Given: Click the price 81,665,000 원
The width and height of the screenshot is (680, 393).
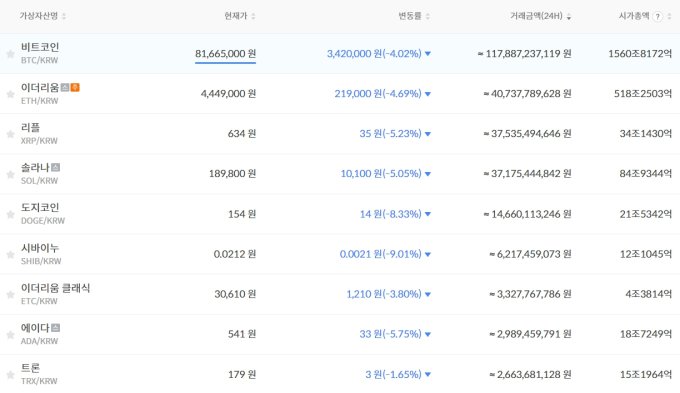Looking at the screenshot, I should (x=226, y=53).
